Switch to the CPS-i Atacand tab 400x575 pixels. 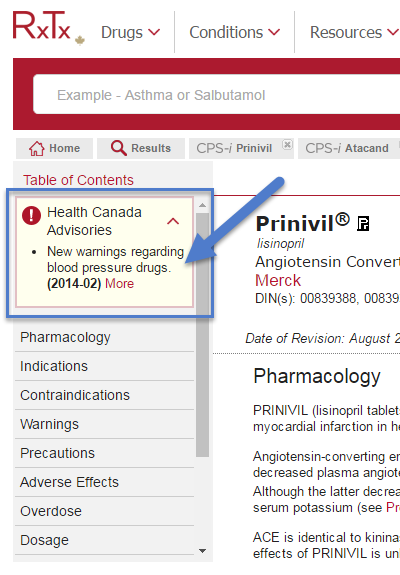click(x=347, y=149)
